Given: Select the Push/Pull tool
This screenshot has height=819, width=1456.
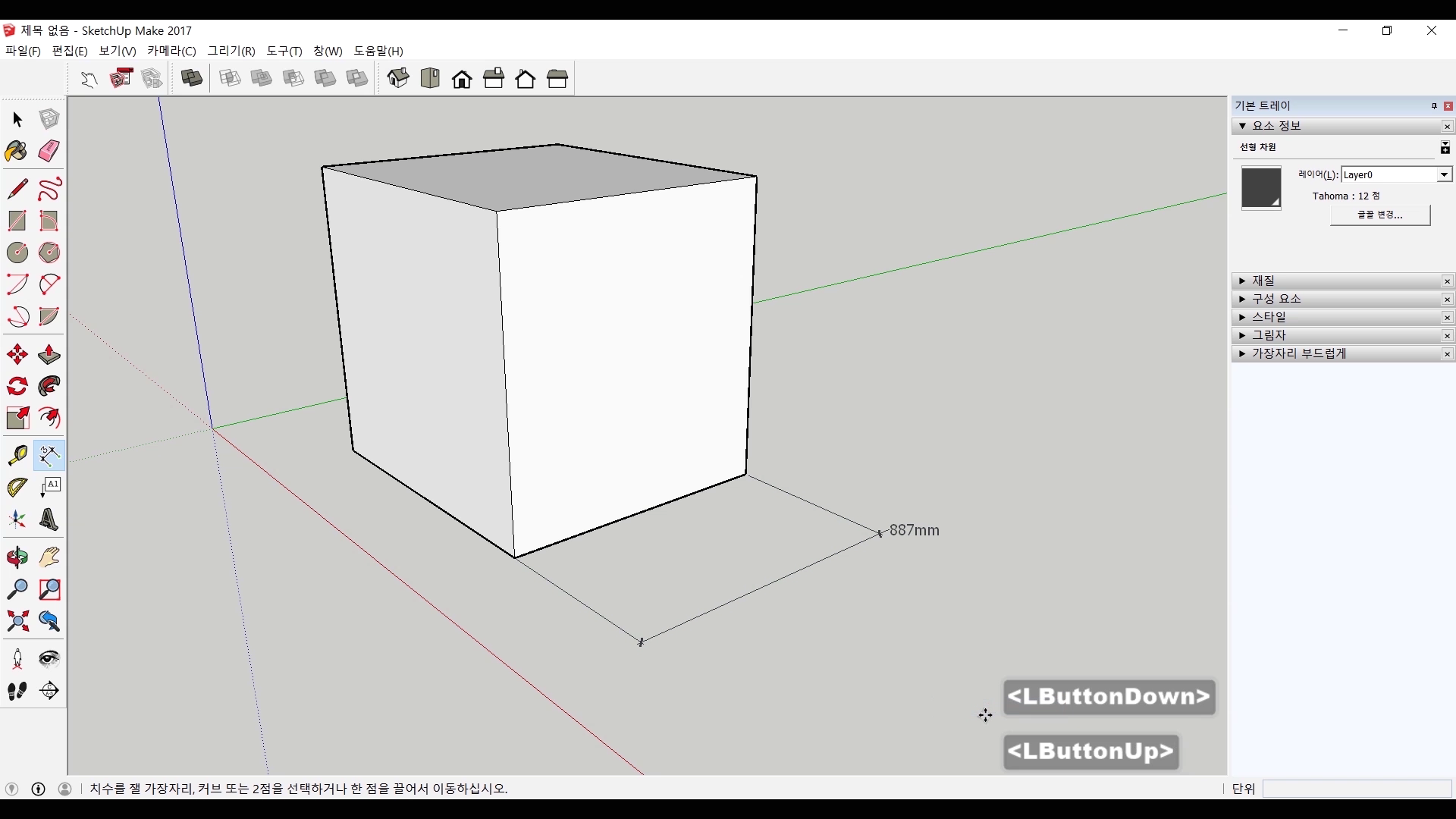Looking at the screenshot, I should (x=49, y=354).
